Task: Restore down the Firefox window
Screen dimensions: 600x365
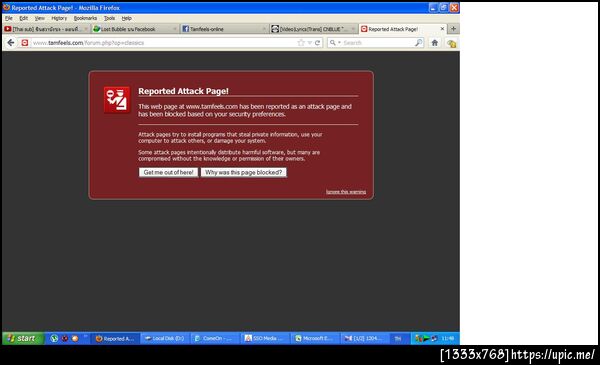Action: tap(443, 8)
